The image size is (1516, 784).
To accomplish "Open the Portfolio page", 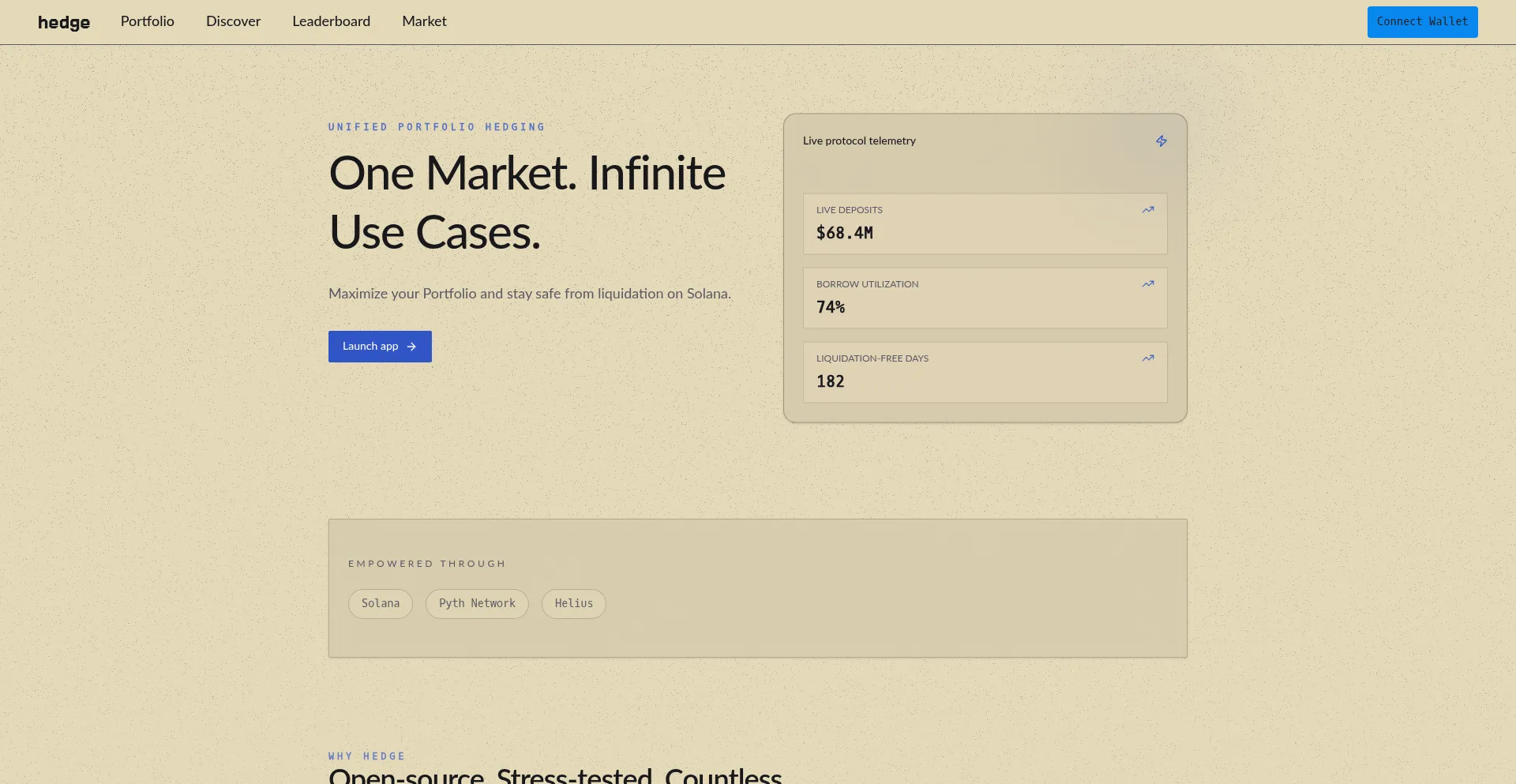I will (148, 21).
